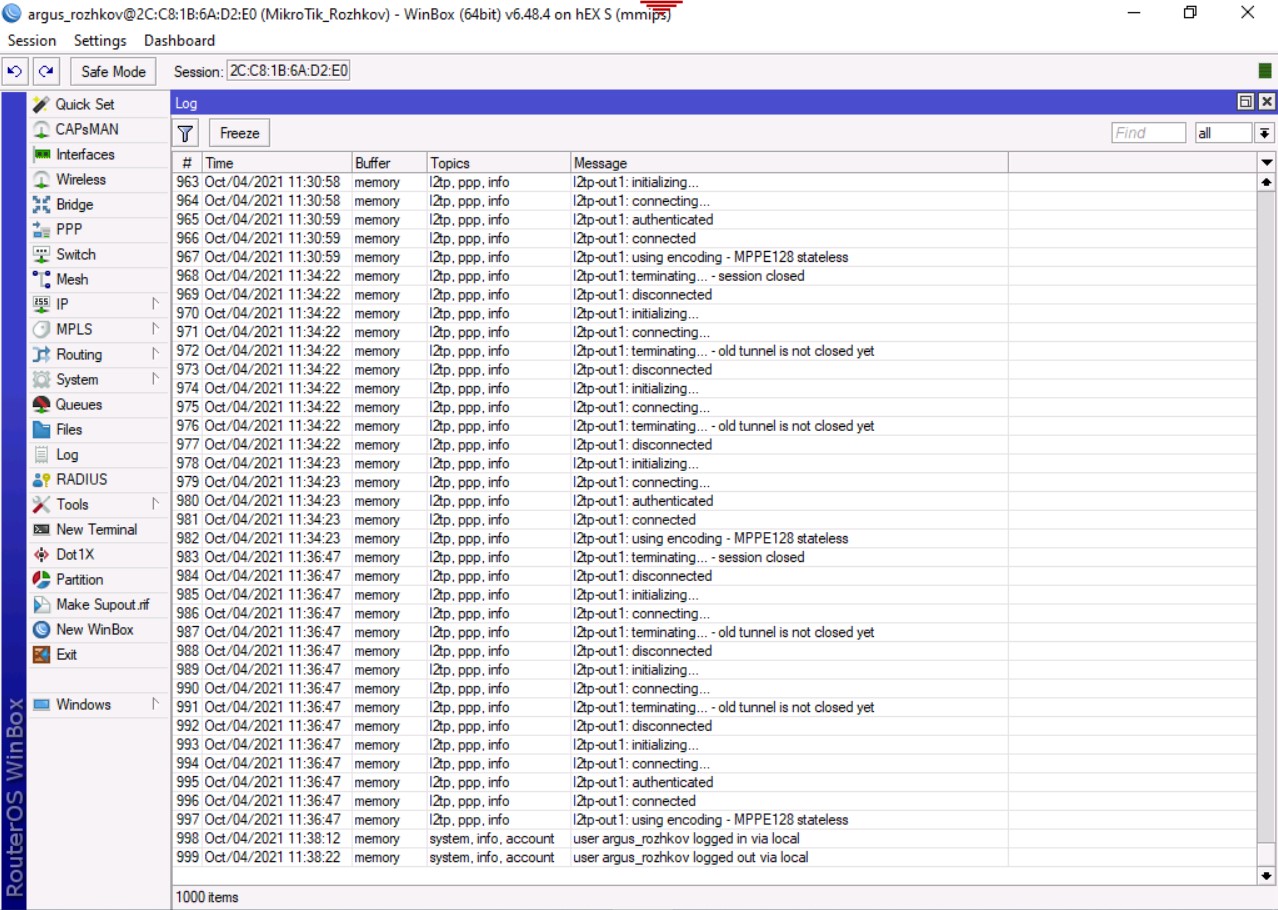Screen dimensions: 1278x910
Task: Click the Tools icon
Action: (41, 504)
